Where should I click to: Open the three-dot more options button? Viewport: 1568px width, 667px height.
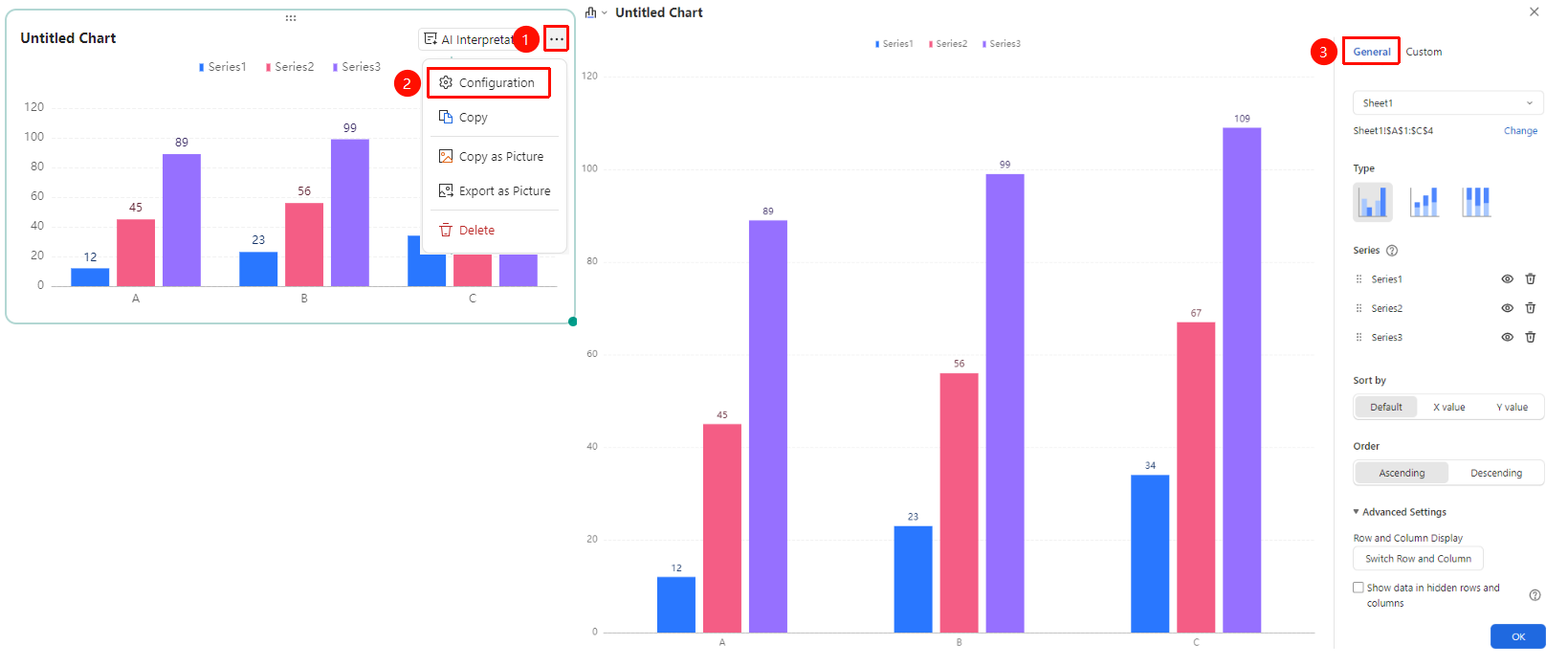(556, 39)
